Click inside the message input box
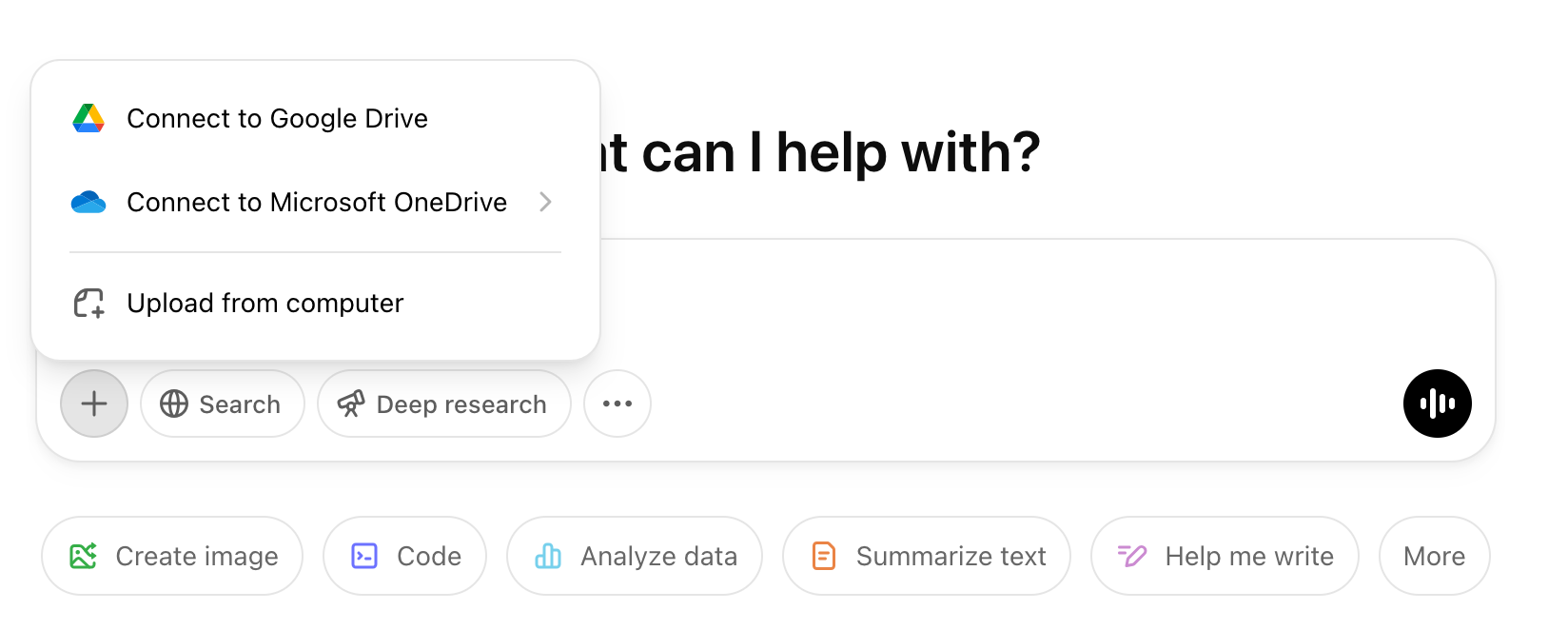 [951, 314]
